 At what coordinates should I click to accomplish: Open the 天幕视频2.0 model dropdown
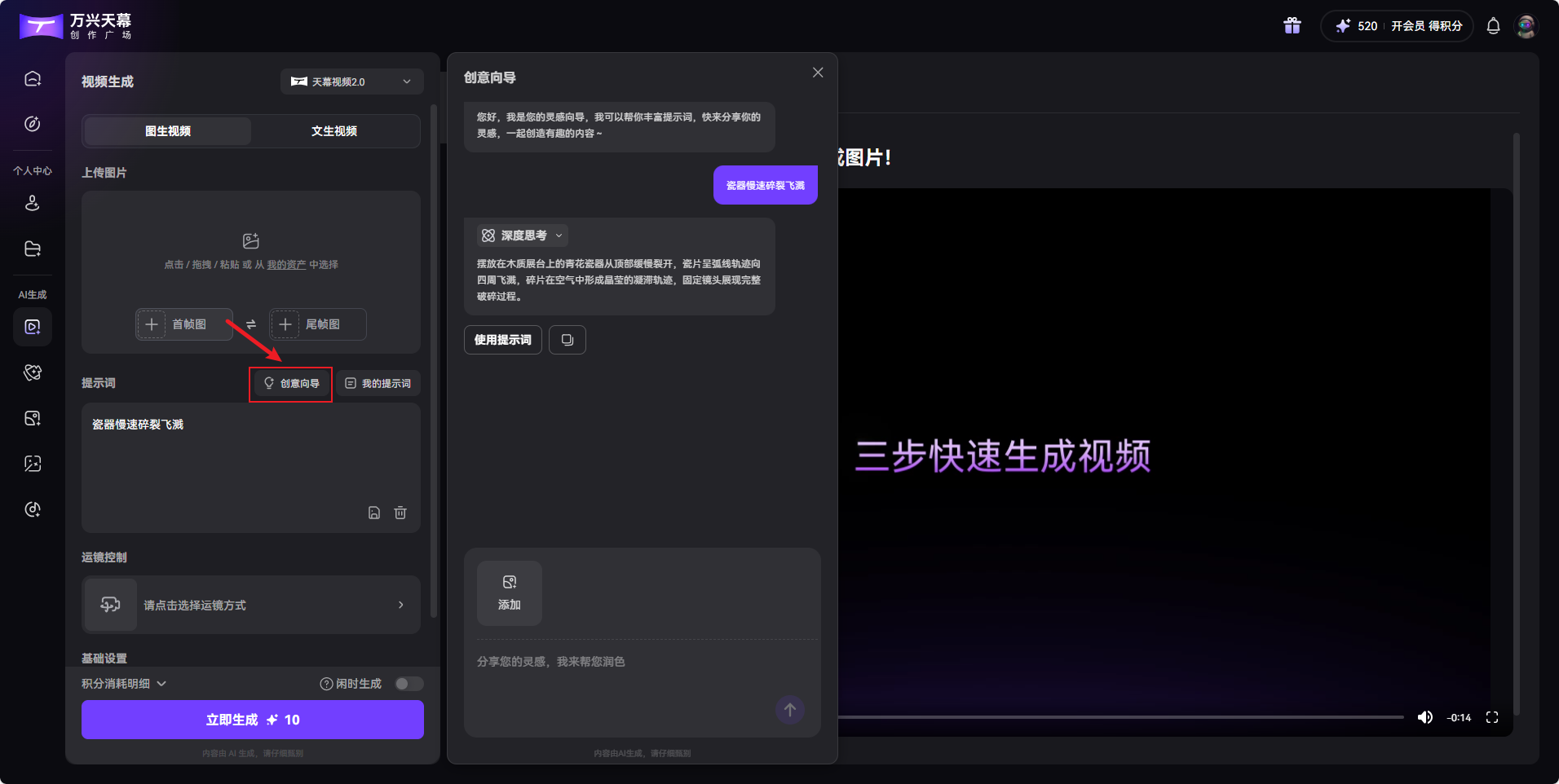tap(351, 81)
